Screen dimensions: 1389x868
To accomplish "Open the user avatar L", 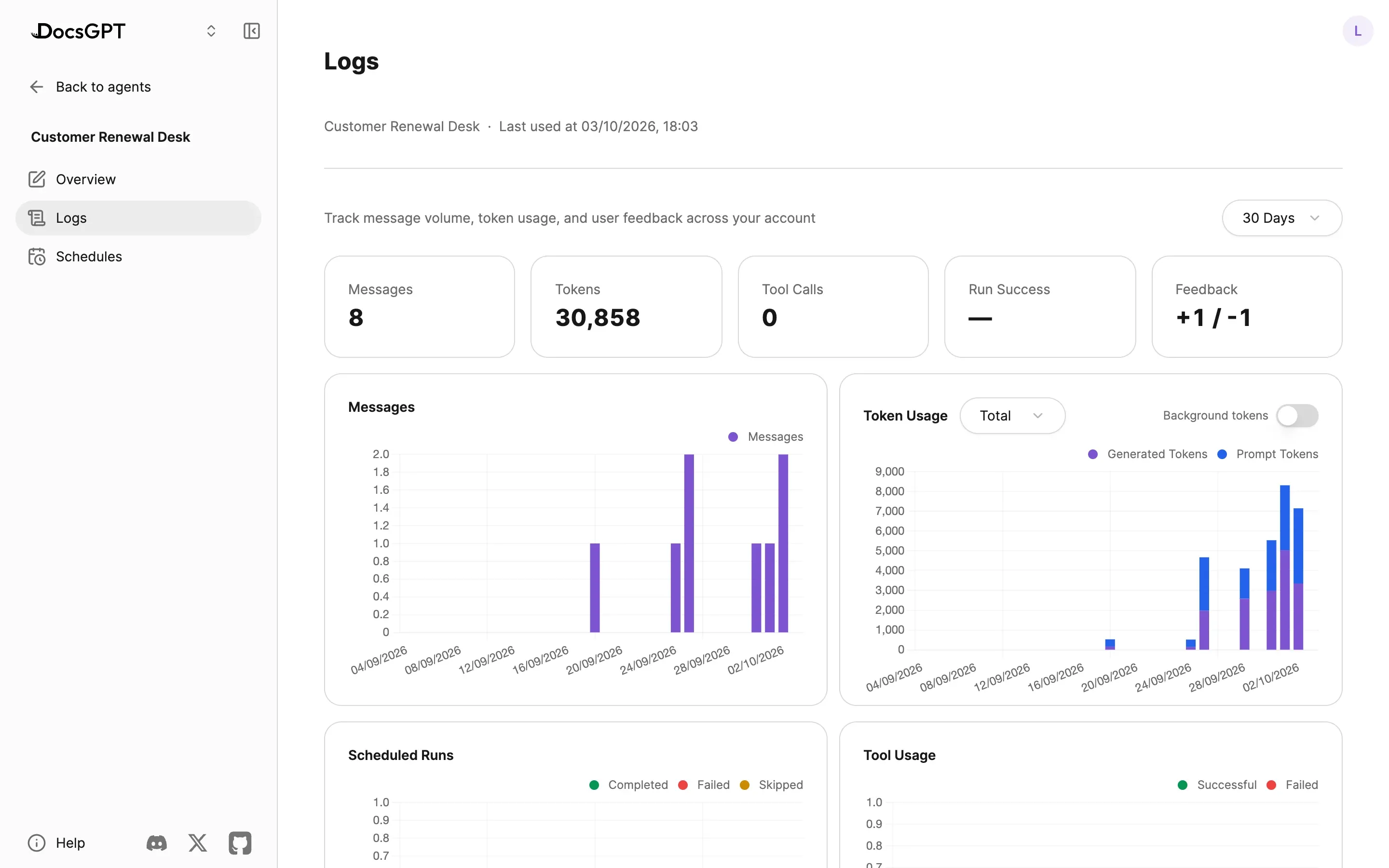I will (1358, 31).
